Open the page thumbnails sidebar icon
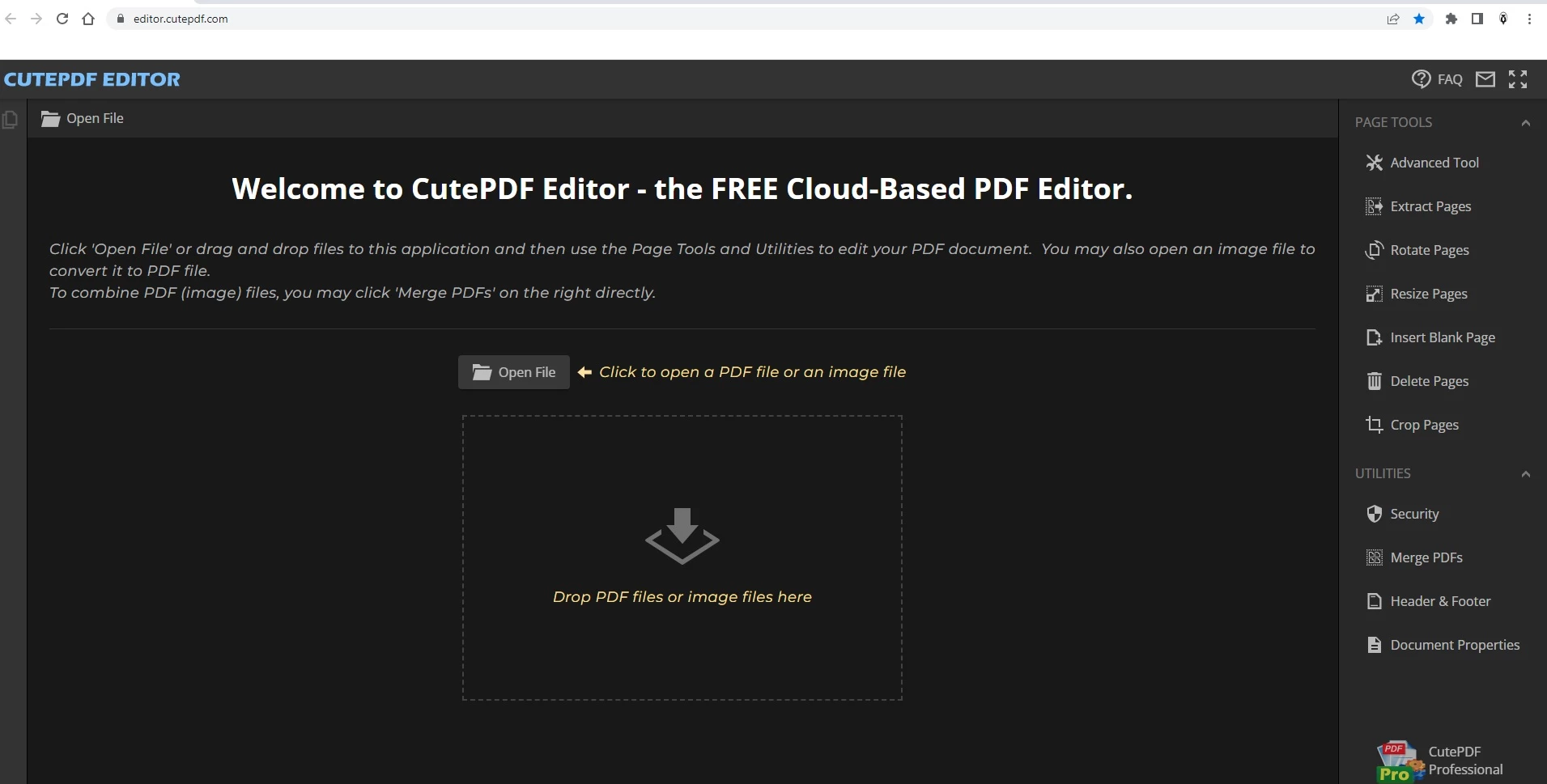The height and width of the screenshot is (784, 1547). point(11,120)
